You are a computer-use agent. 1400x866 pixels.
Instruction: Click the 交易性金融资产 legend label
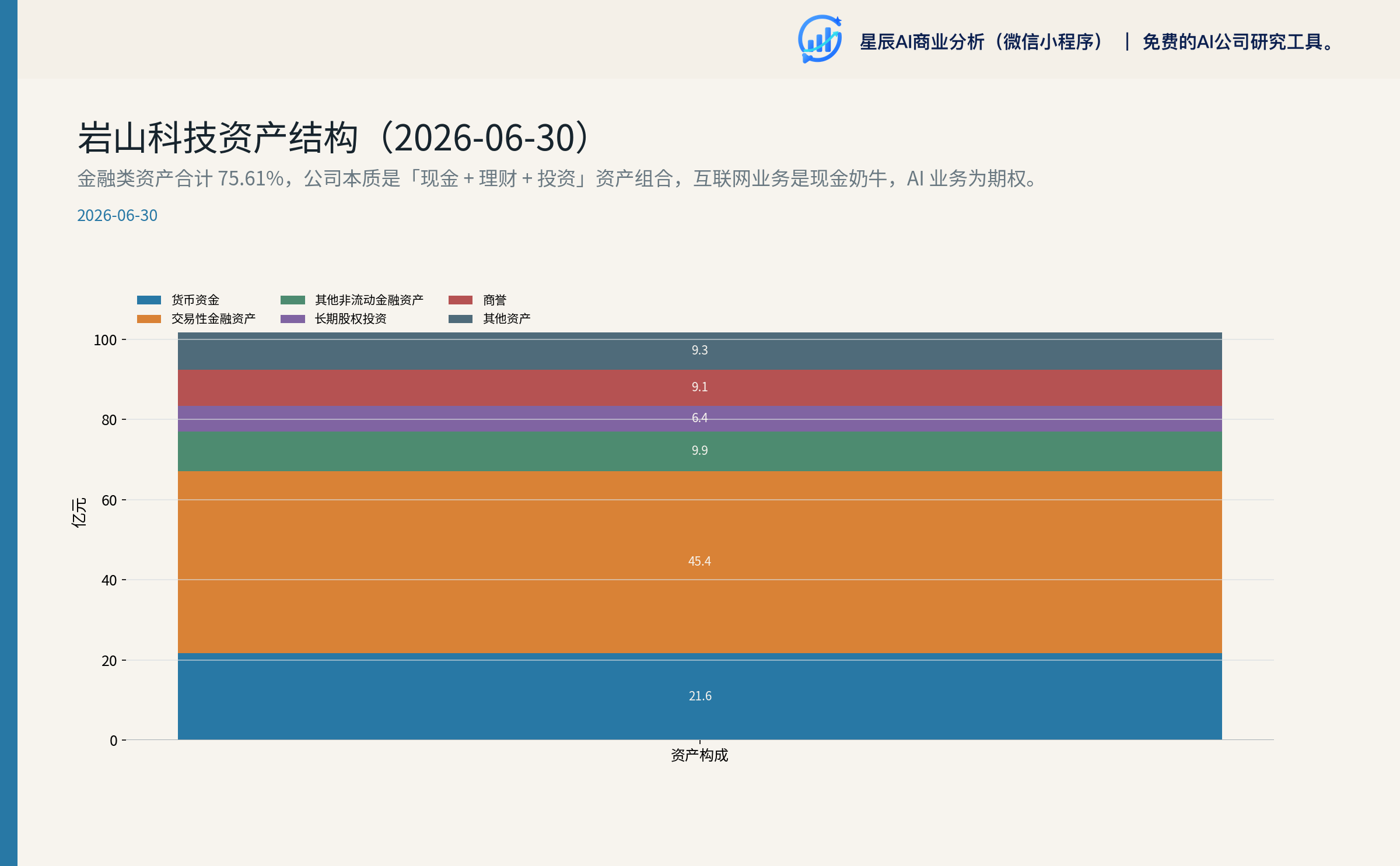[213, 318]
